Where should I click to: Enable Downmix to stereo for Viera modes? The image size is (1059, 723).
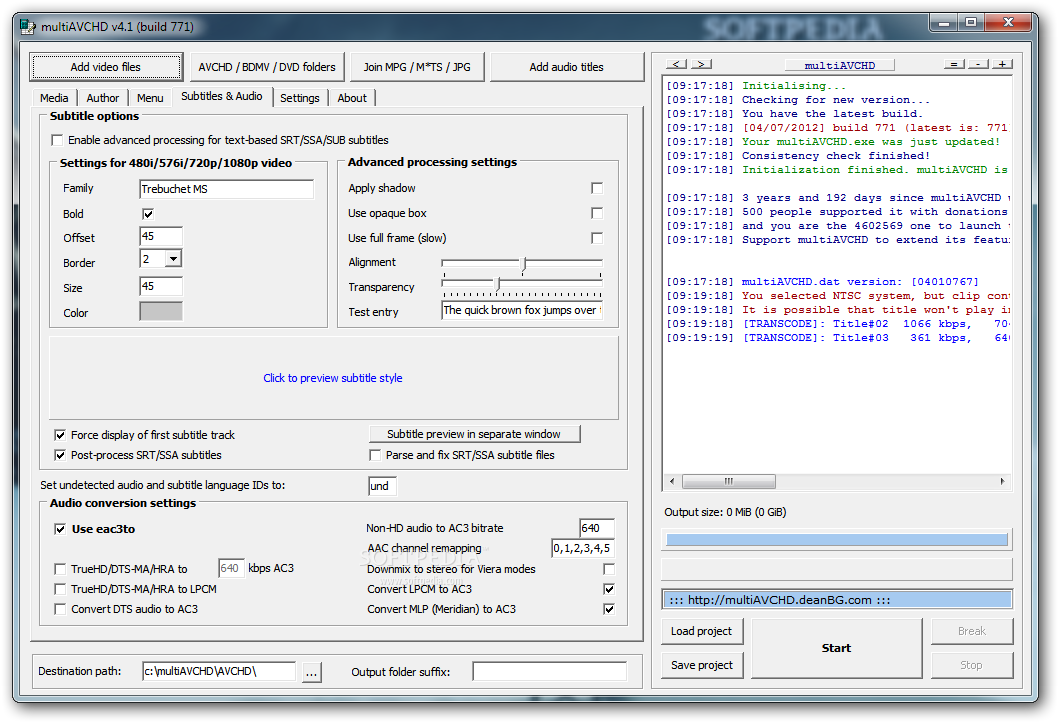pyautogui.click(x=609, y=569)
